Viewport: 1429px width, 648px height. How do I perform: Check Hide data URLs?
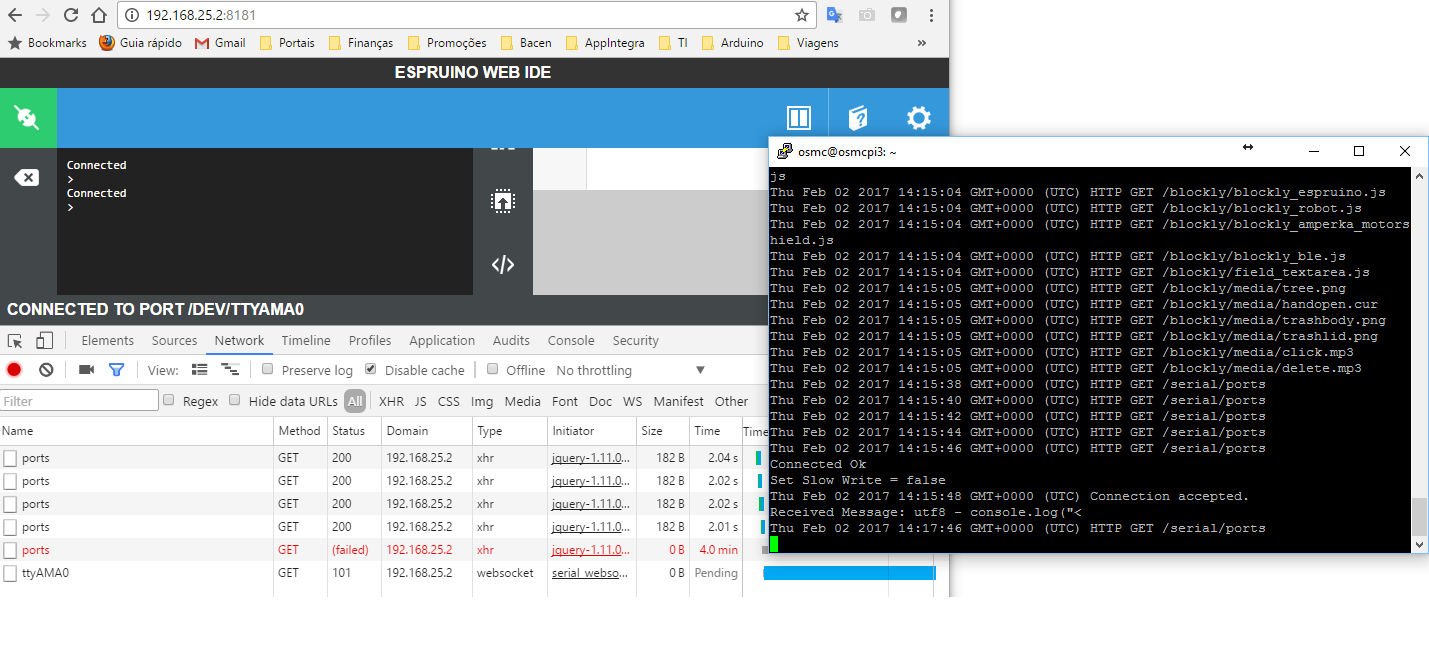235,400
